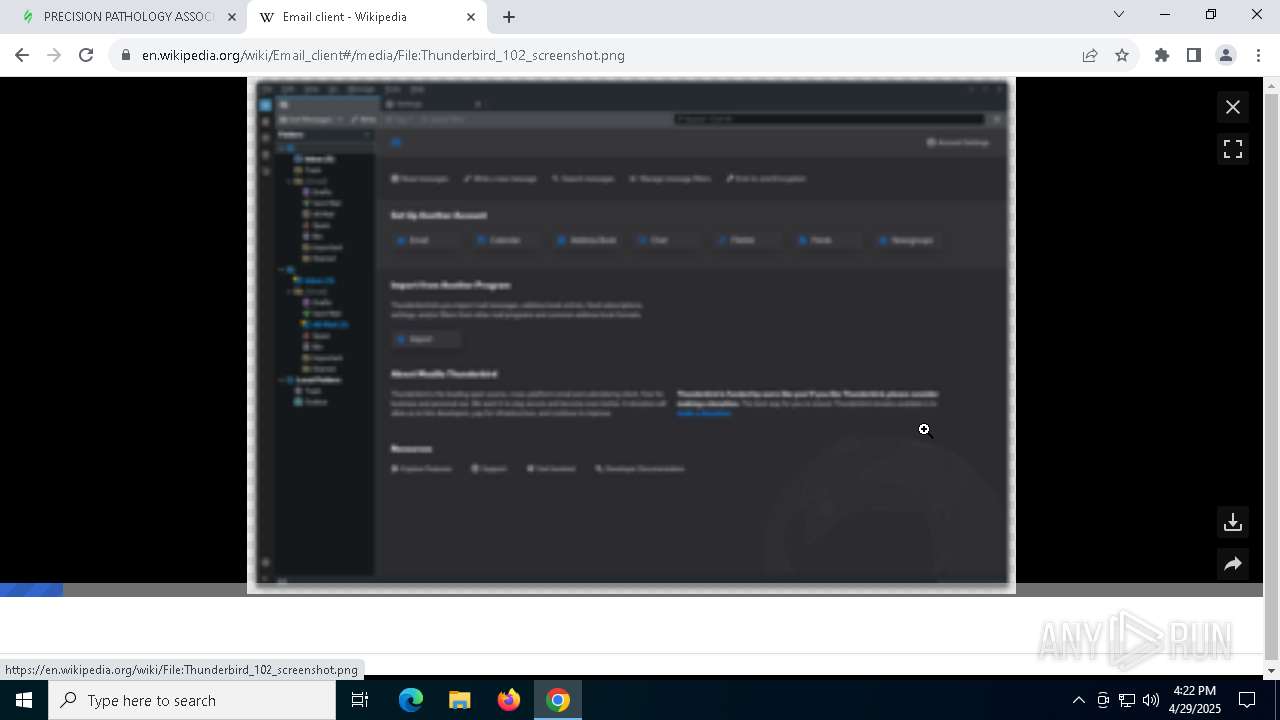Click the page vertical scrollbar

point(1271,375)
